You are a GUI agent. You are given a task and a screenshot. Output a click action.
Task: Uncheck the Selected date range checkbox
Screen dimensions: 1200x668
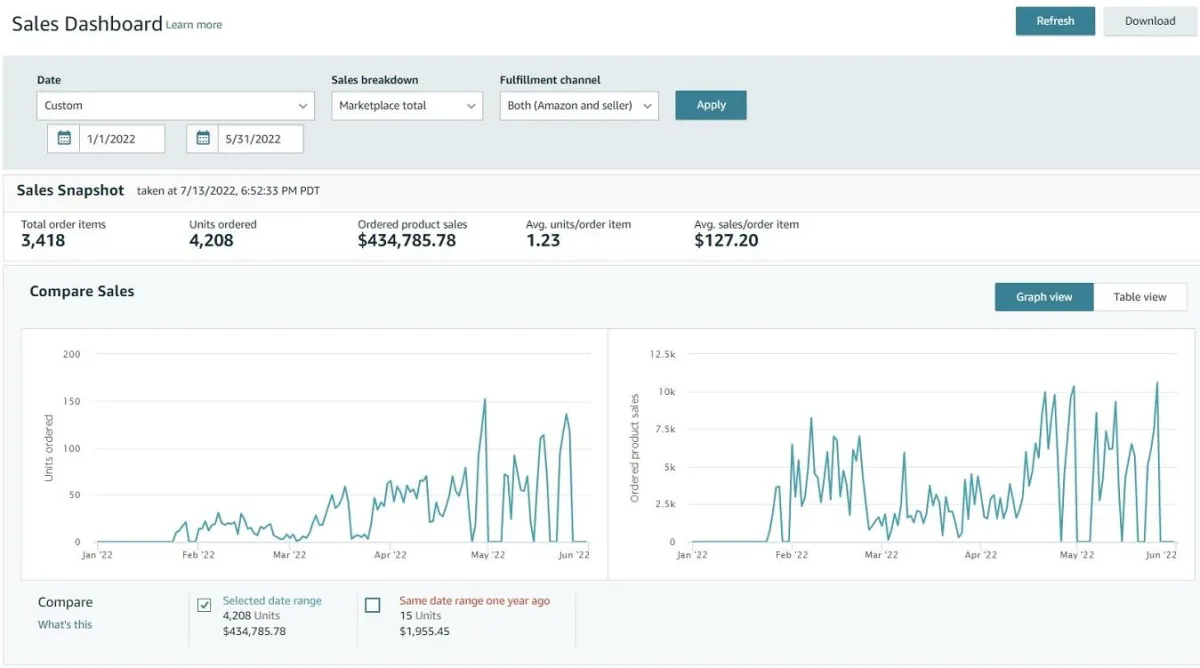tap(204, 605)
